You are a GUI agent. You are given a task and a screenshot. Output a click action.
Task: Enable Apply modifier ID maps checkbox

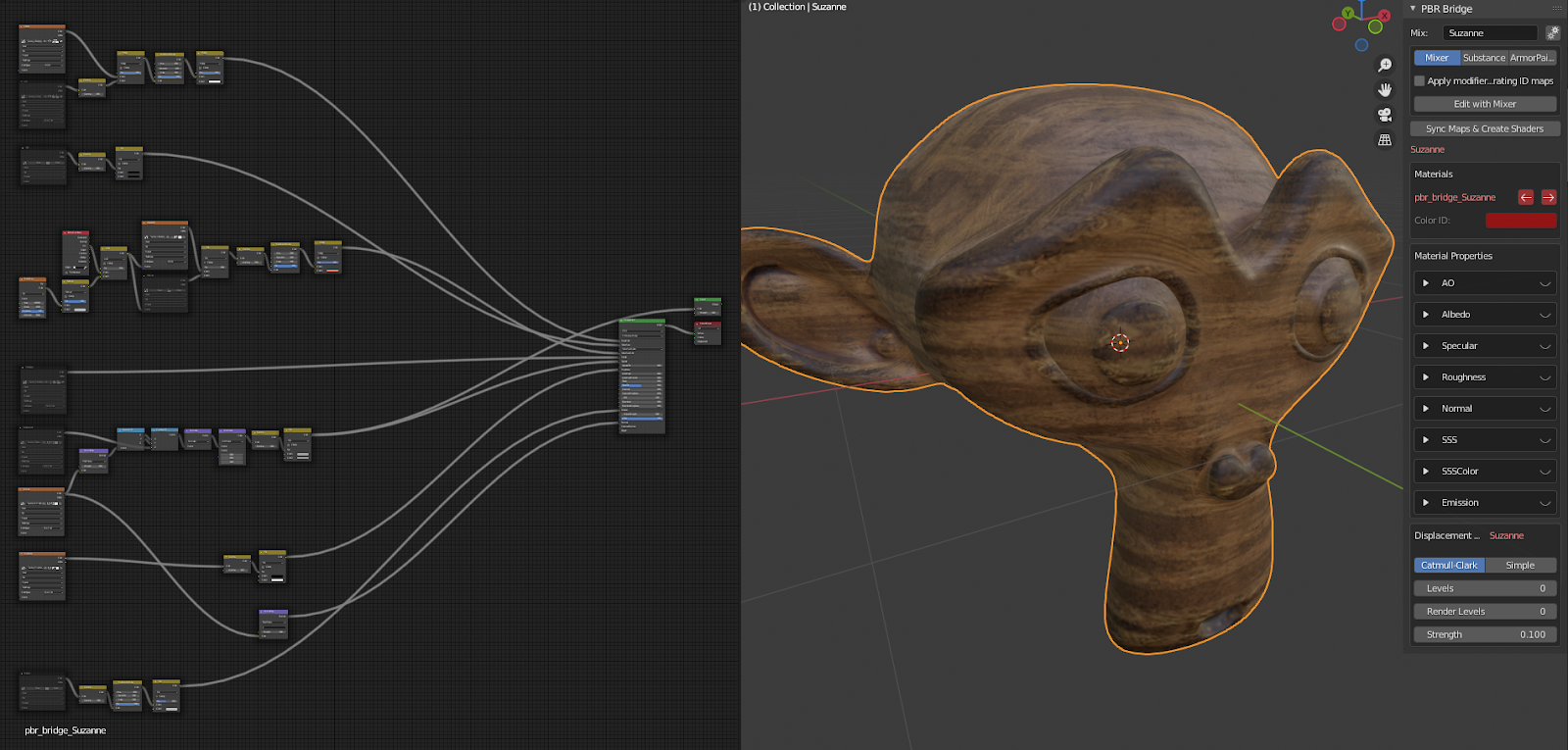1419,81
